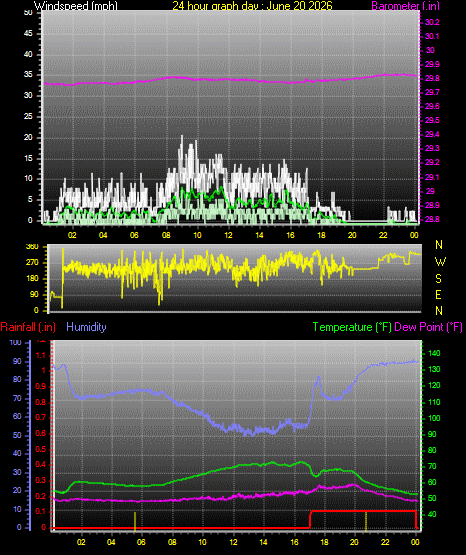Select the Temperature (°F) legend label
The height and width of the screenshot is (555, 466).
[352, 327]
